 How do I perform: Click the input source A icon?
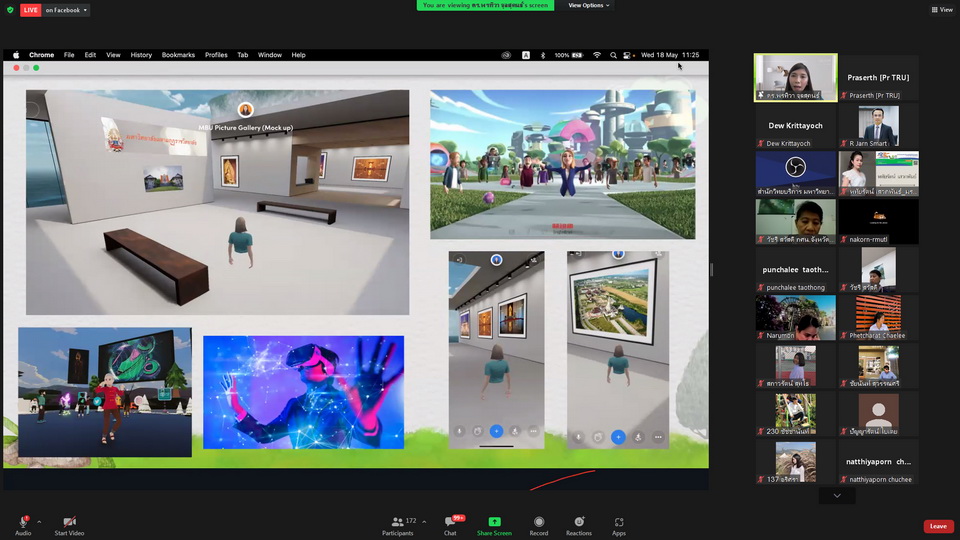coord(525,55)
